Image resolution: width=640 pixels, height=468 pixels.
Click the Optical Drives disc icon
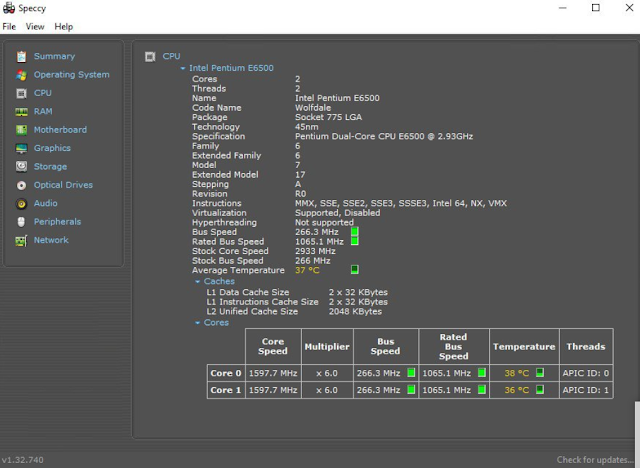(x=21, y=185)
